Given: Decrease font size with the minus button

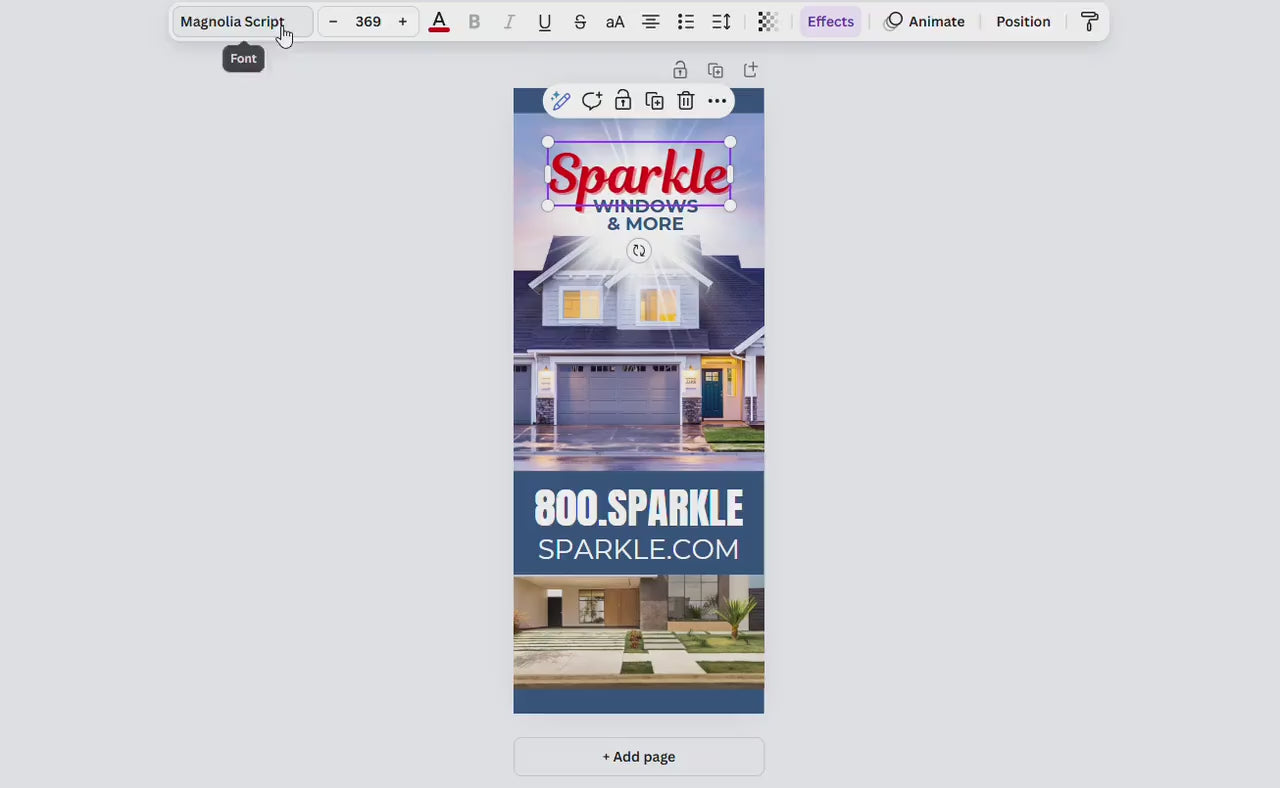Looking at the screenshot, I should click(333, 22).
